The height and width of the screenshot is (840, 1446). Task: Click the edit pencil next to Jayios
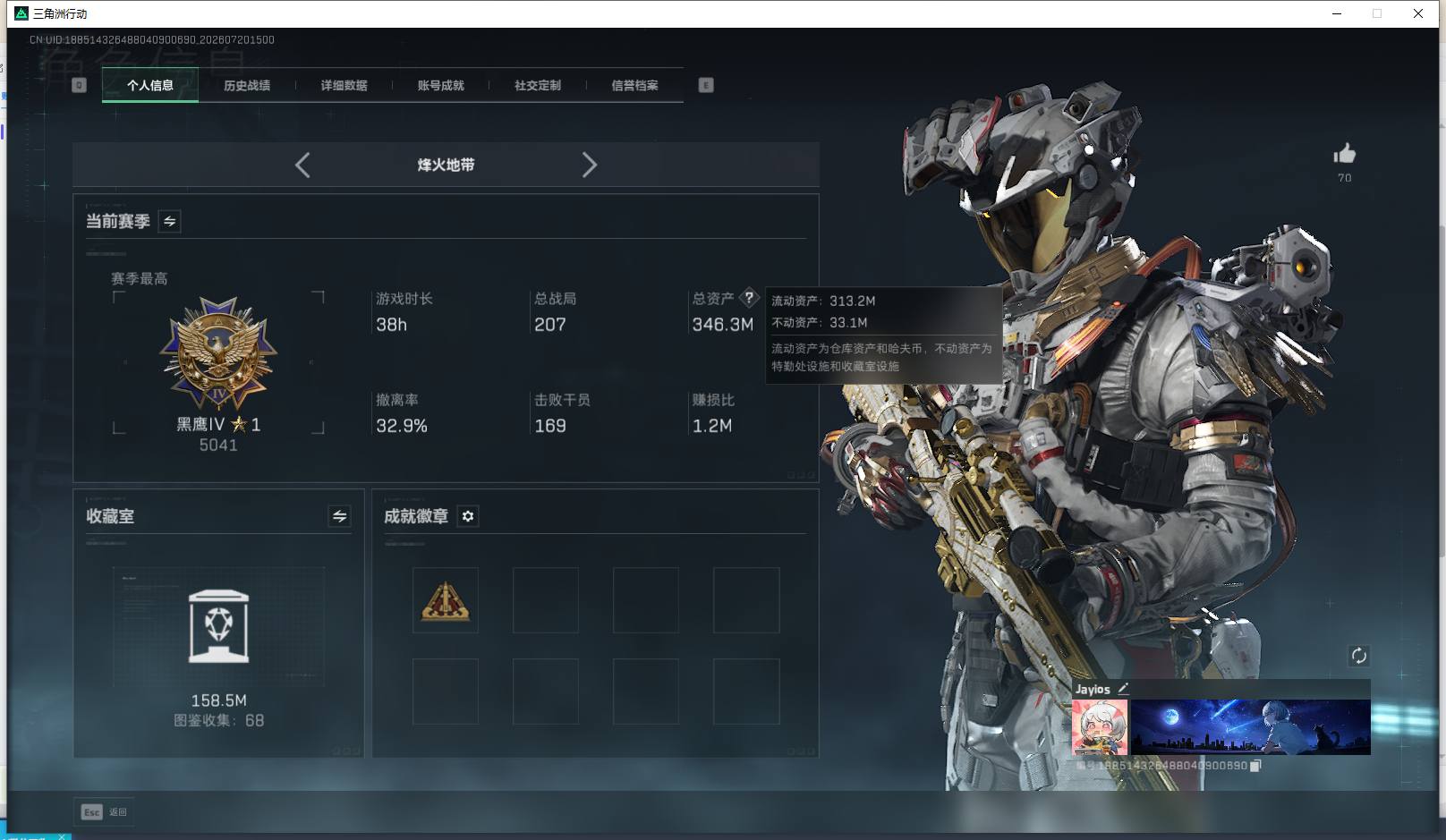1123,689
